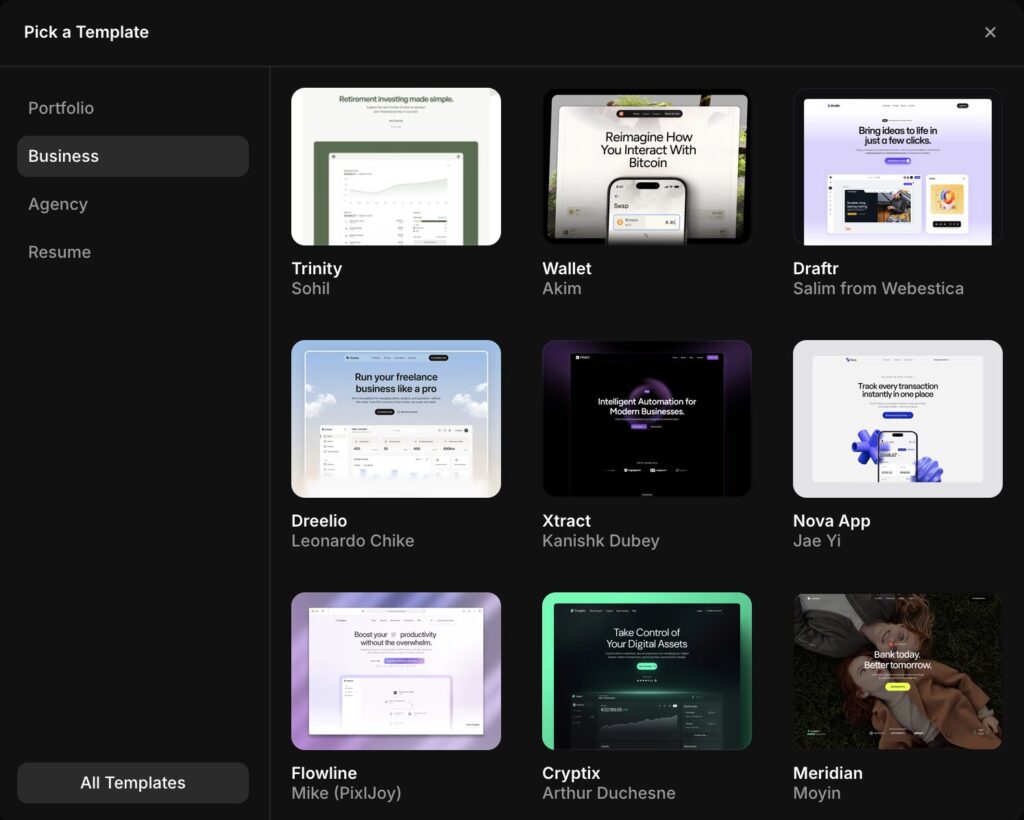Click author name Arthur Duchesne

608,793
